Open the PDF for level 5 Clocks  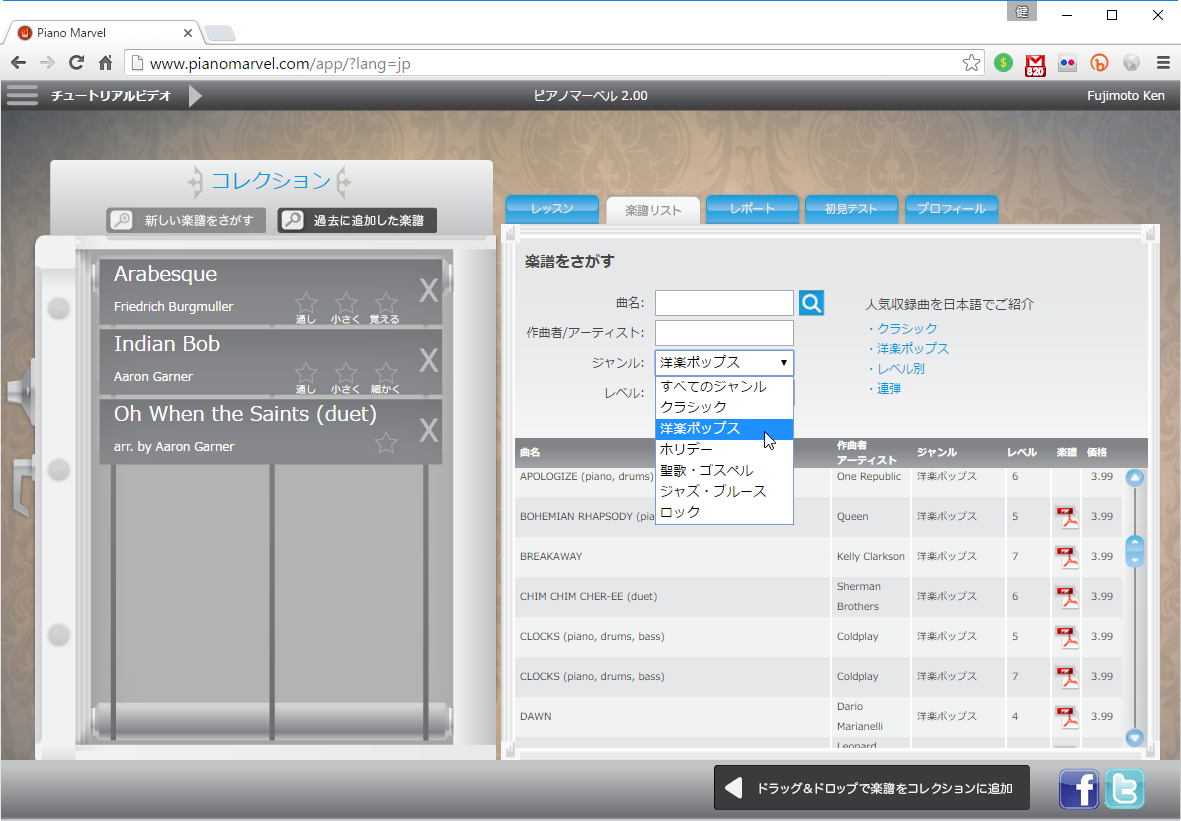pyautogui.click(x=1067, y=637)
